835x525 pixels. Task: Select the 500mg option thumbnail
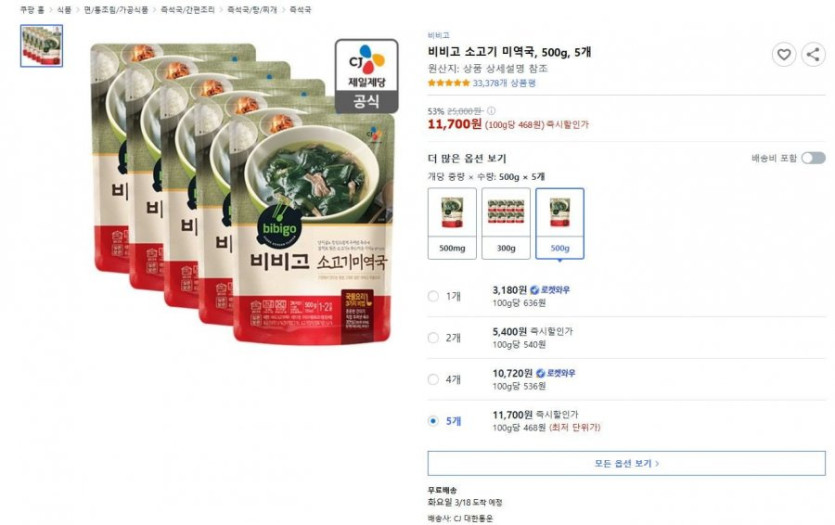(x=452, y=223)
